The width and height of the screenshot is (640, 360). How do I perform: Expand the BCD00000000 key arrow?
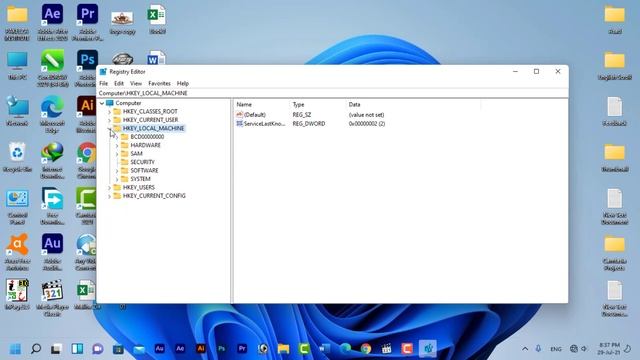pyautogui.click(x=117, y=137)
